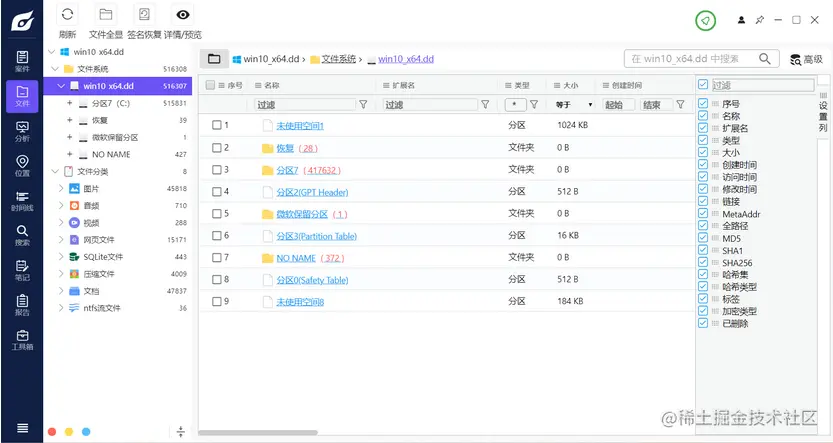Click the blue dot at tree bottom
This screenshot has height=443, width=833.
click(x=86, y=432)
